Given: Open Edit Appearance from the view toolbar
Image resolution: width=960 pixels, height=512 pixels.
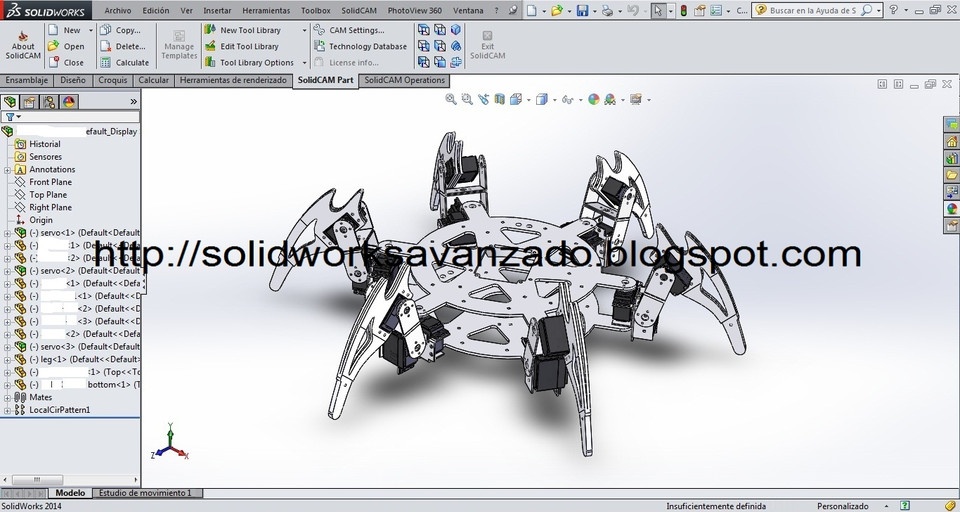Looking at the screenshot, I should tap(593, 99).
